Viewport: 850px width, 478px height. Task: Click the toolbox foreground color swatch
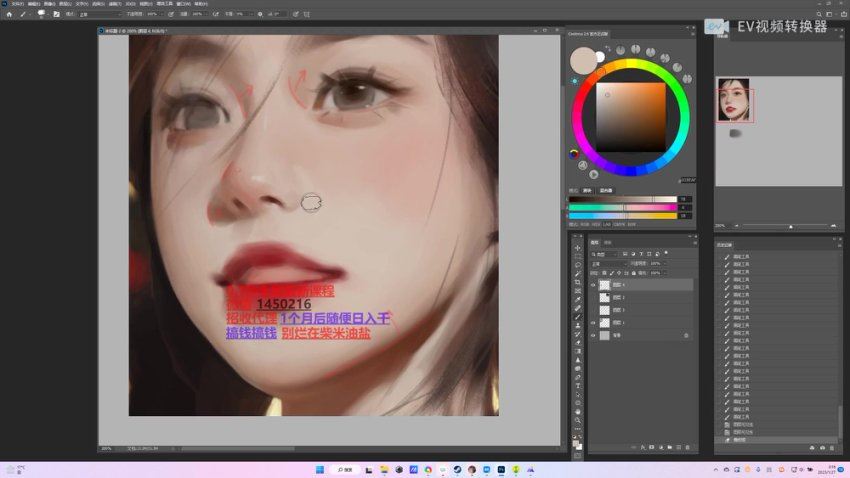pyautogui.click(x=576, y=443)
